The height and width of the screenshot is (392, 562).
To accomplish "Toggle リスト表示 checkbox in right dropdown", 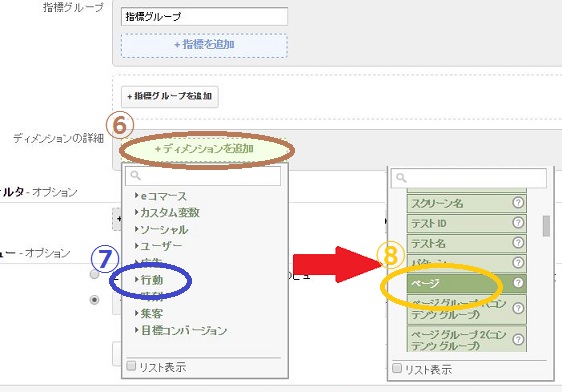I will click(397, 368).
